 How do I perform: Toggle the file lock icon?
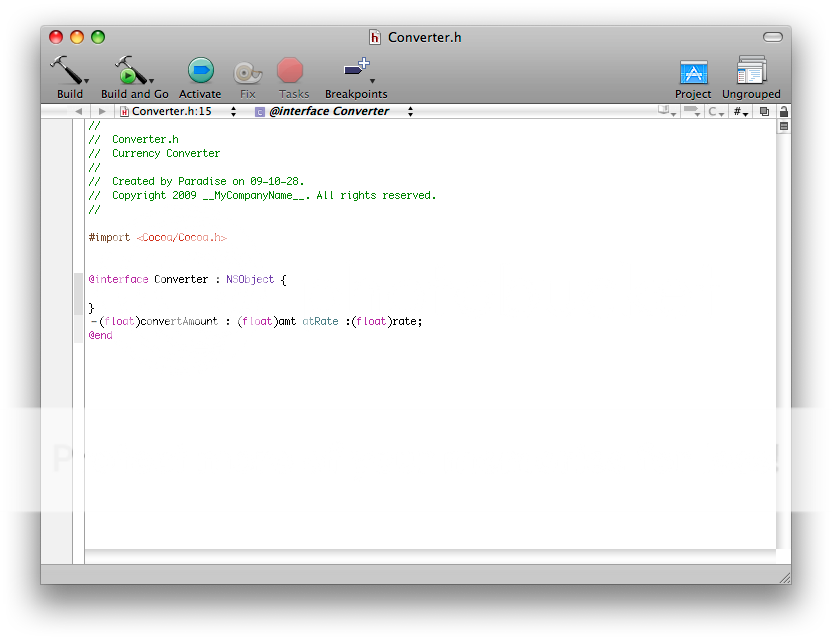(784, 111)
